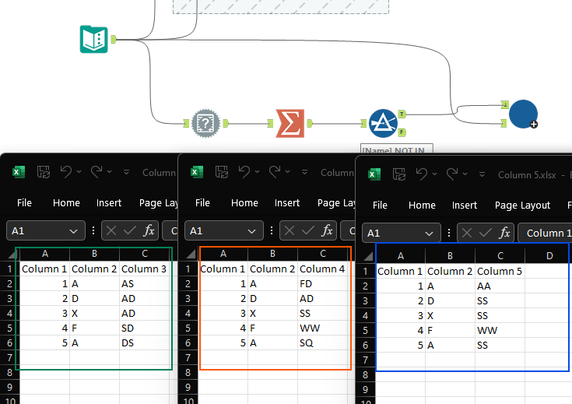Click cell 'FD' in the middle sheet
Image resolution: width=572 pixels, height=404 pixels.
[322, 284]
